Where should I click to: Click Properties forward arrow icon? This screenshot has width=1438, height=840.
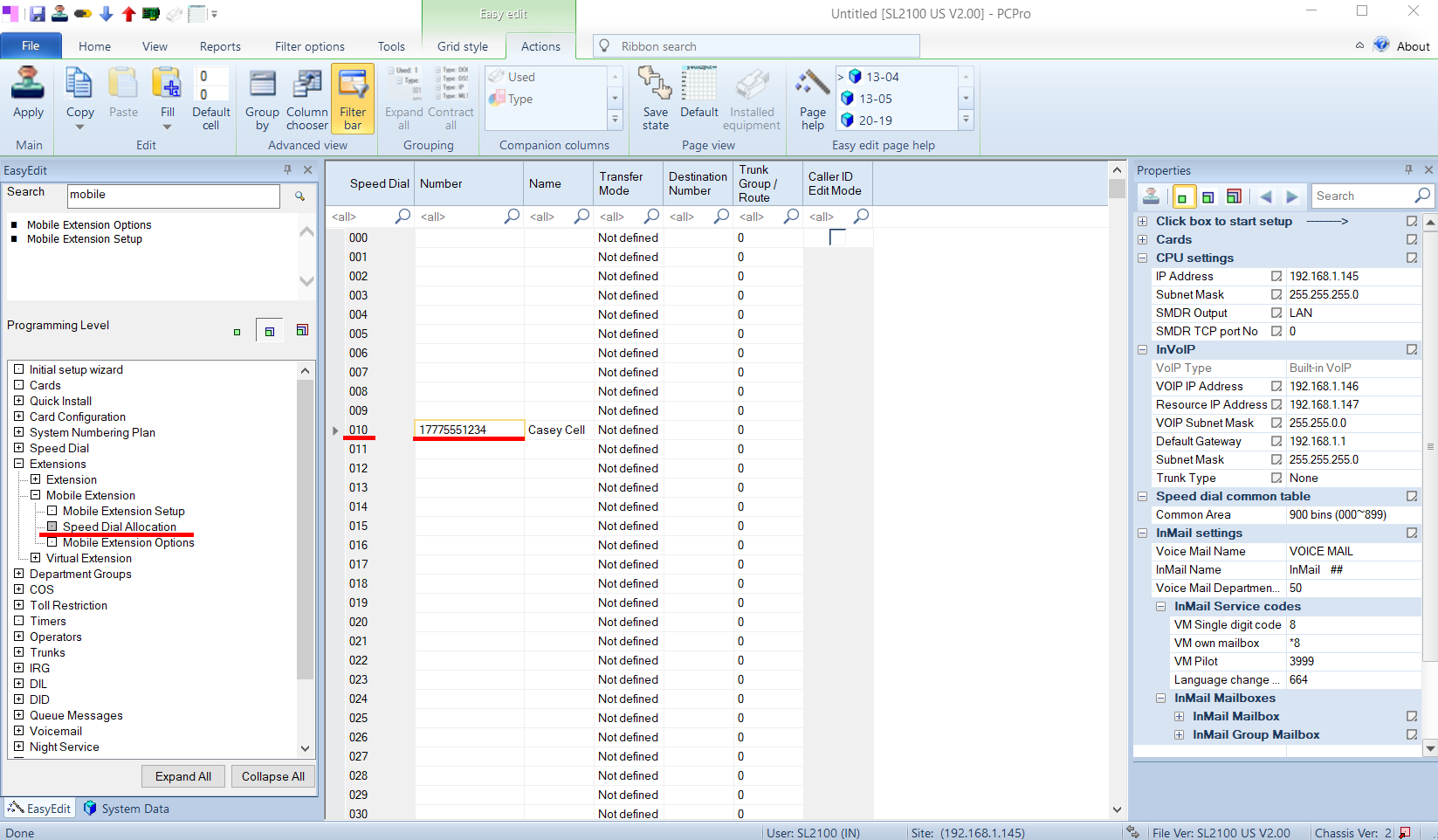tap(1292, 196)
